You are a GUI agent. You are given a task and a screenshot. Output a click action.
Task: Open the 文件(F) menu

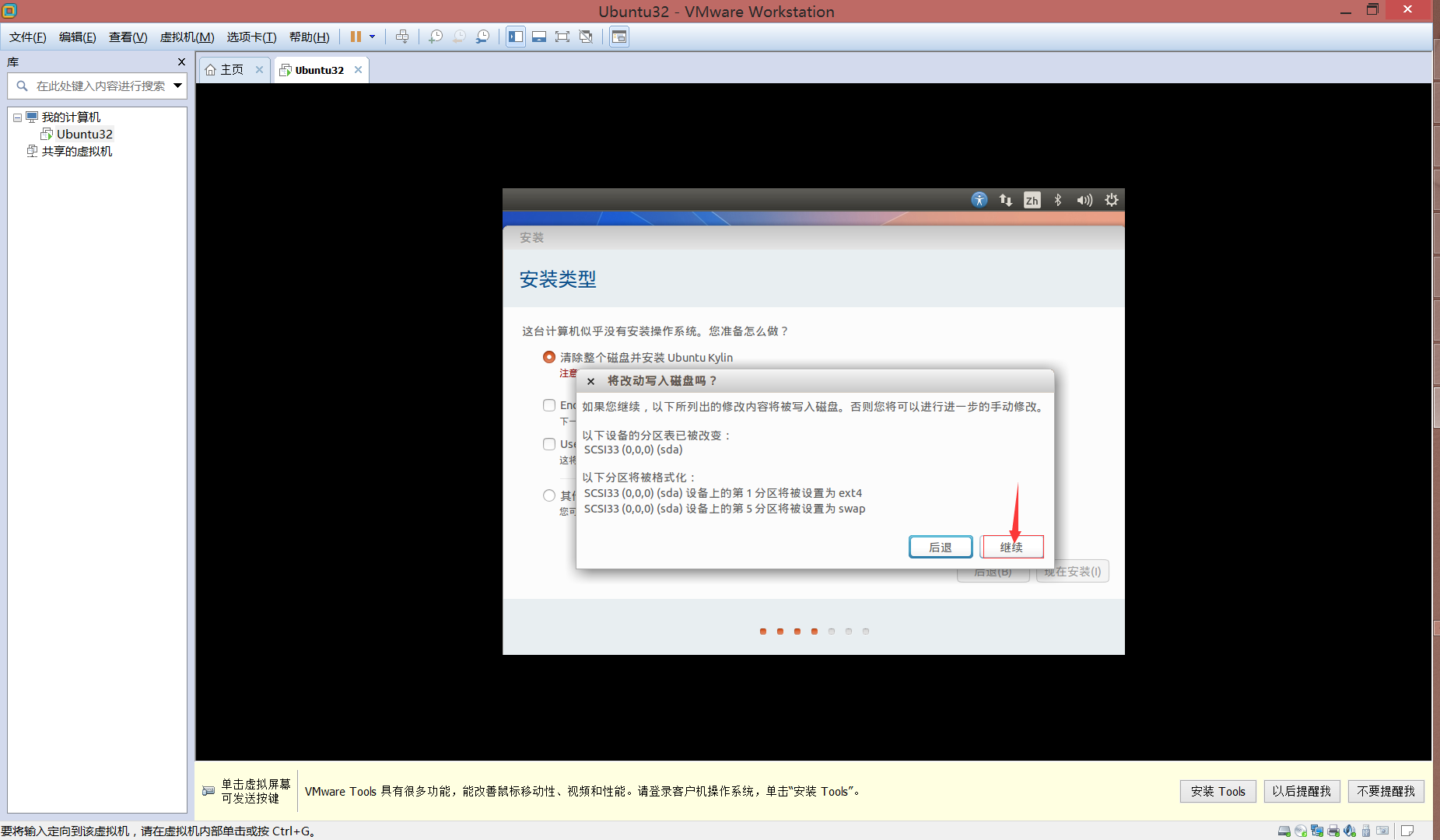[28, 37]
